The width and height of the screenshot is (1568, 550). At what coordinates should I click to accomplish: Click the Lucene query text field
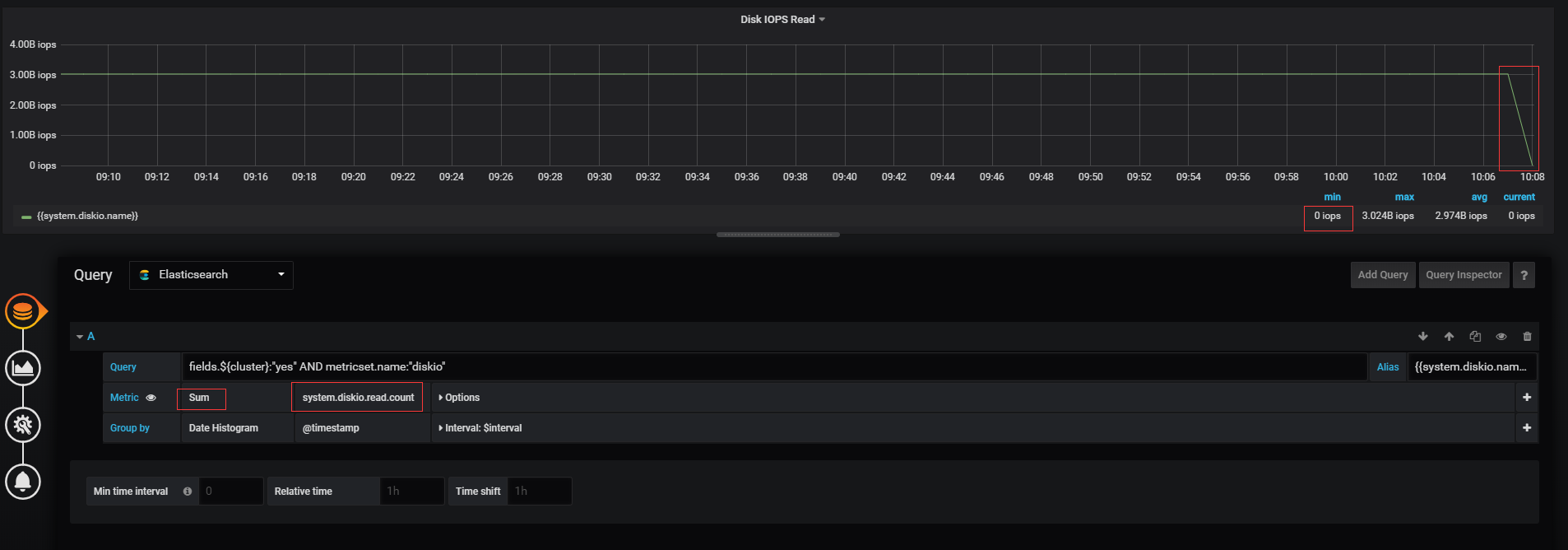click(773, 367)
